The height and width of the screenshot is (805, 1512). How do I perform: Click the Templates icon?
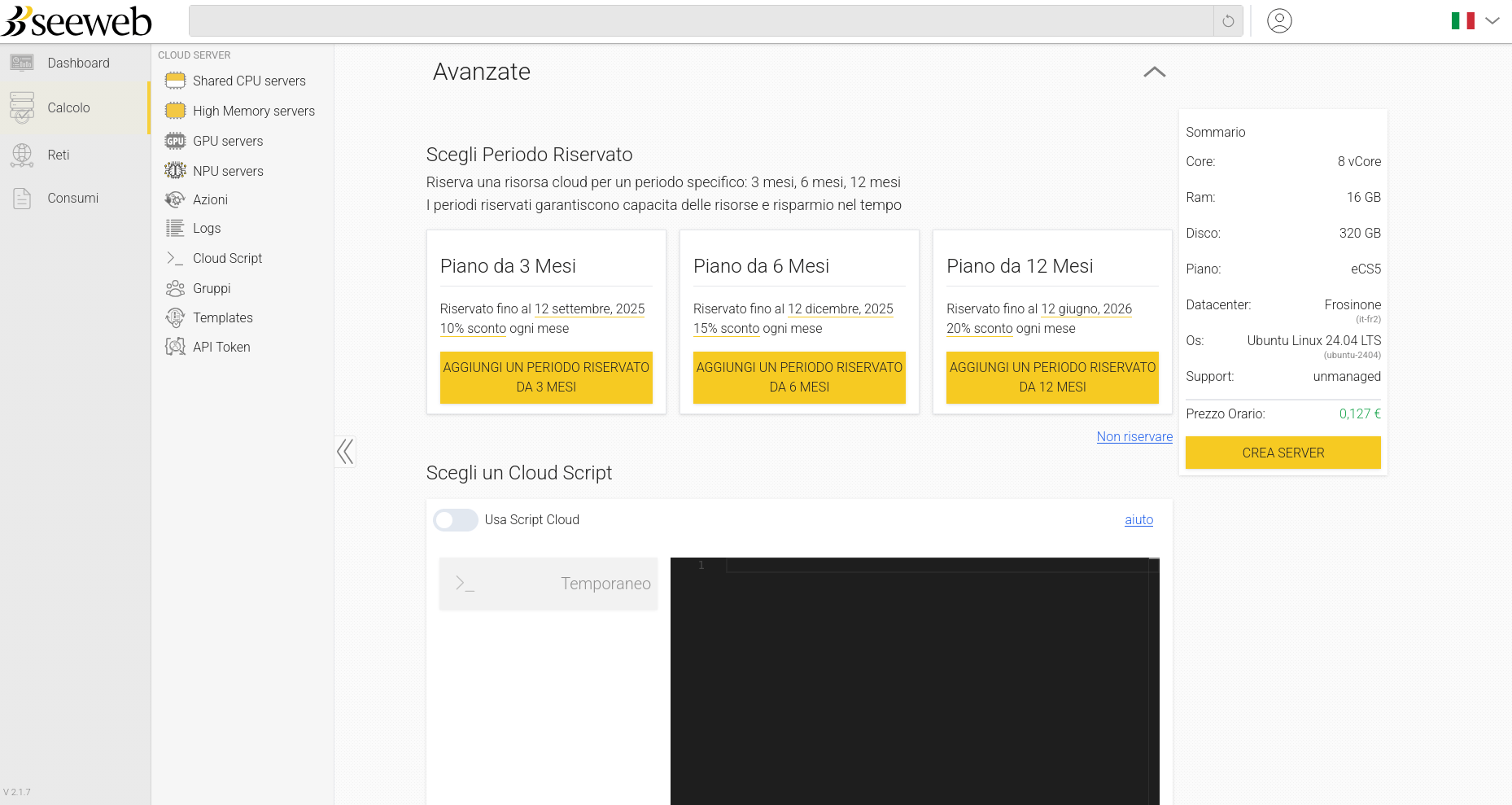[x=175, y=317]
